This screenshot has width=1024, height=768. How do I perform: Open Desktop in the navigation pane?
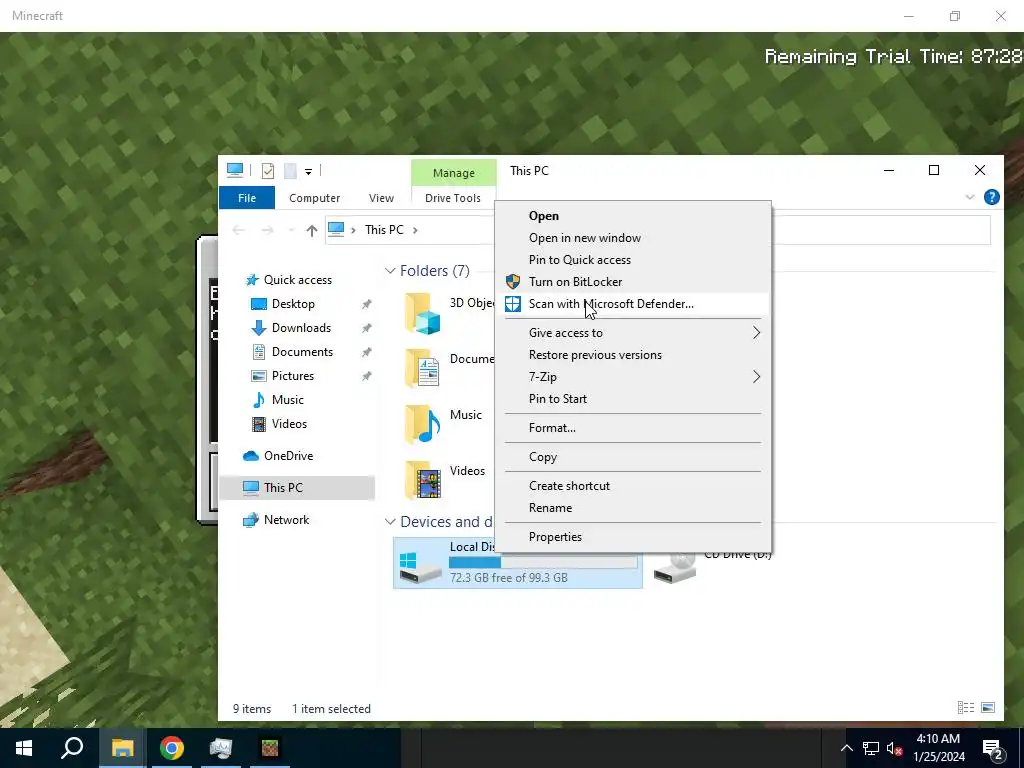point(293,304)
